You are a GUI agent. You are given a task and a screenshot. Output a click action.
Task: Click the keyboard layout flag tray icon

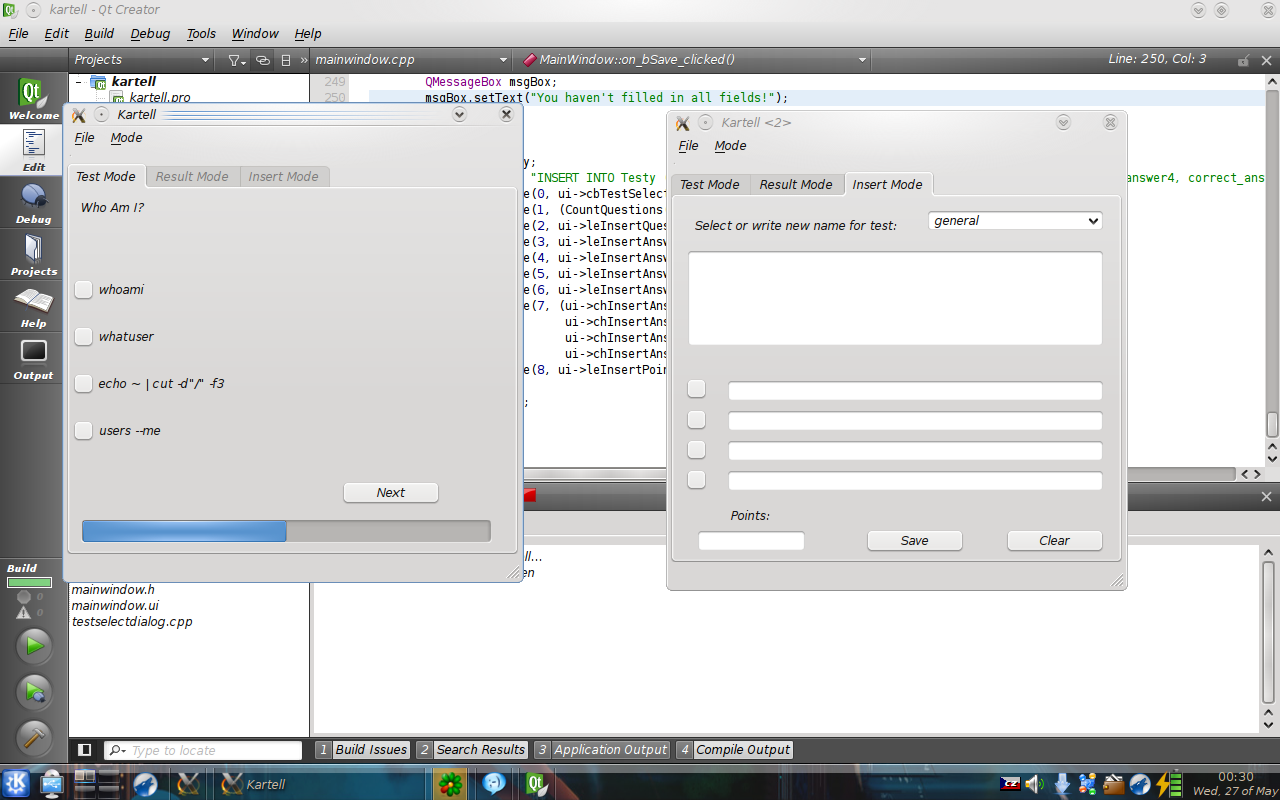(x=1010, y=784)
